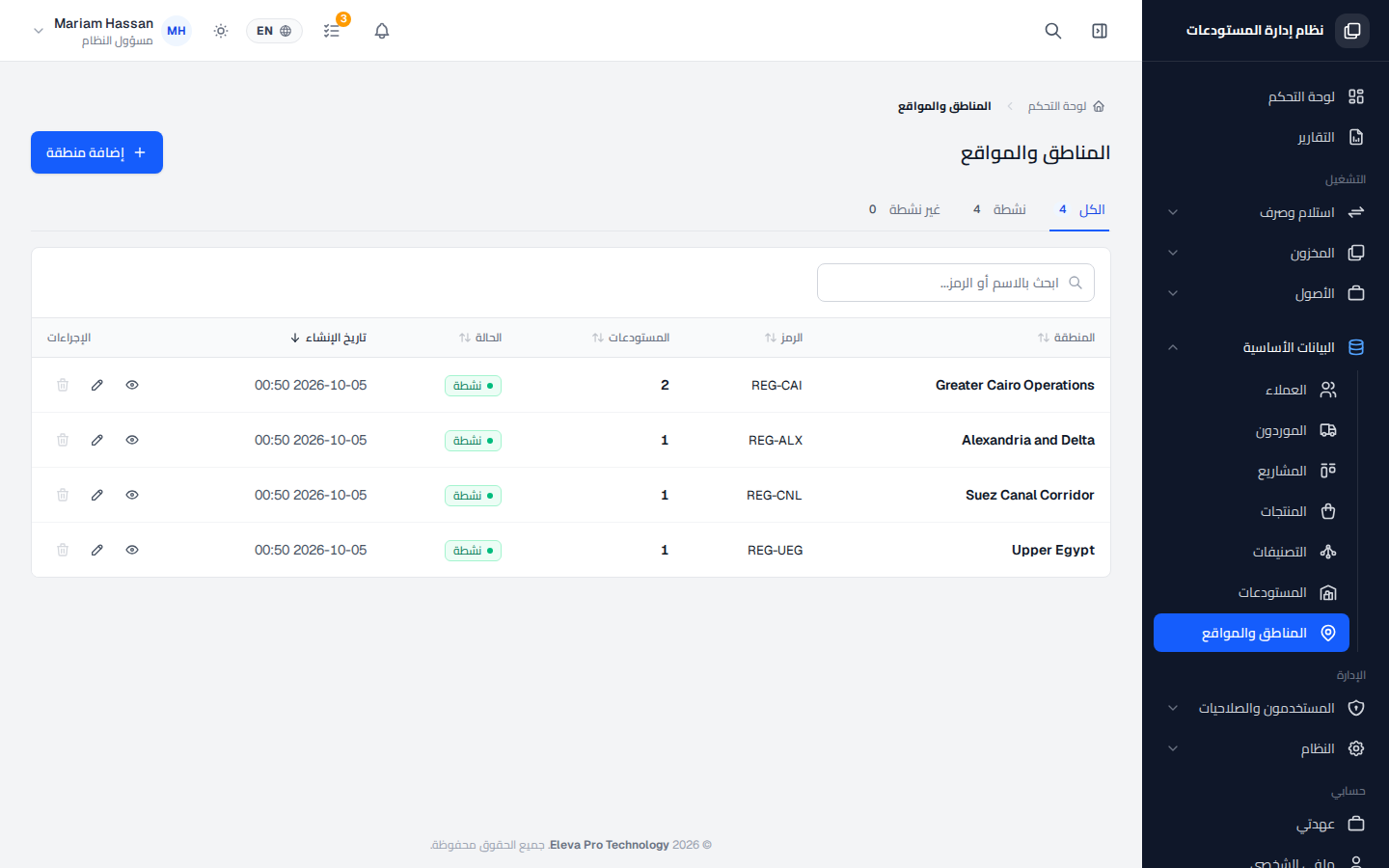The width and height of the screenshot is (1389, 868).
Task: Sort by the الحالة column header
Action: 480,338
